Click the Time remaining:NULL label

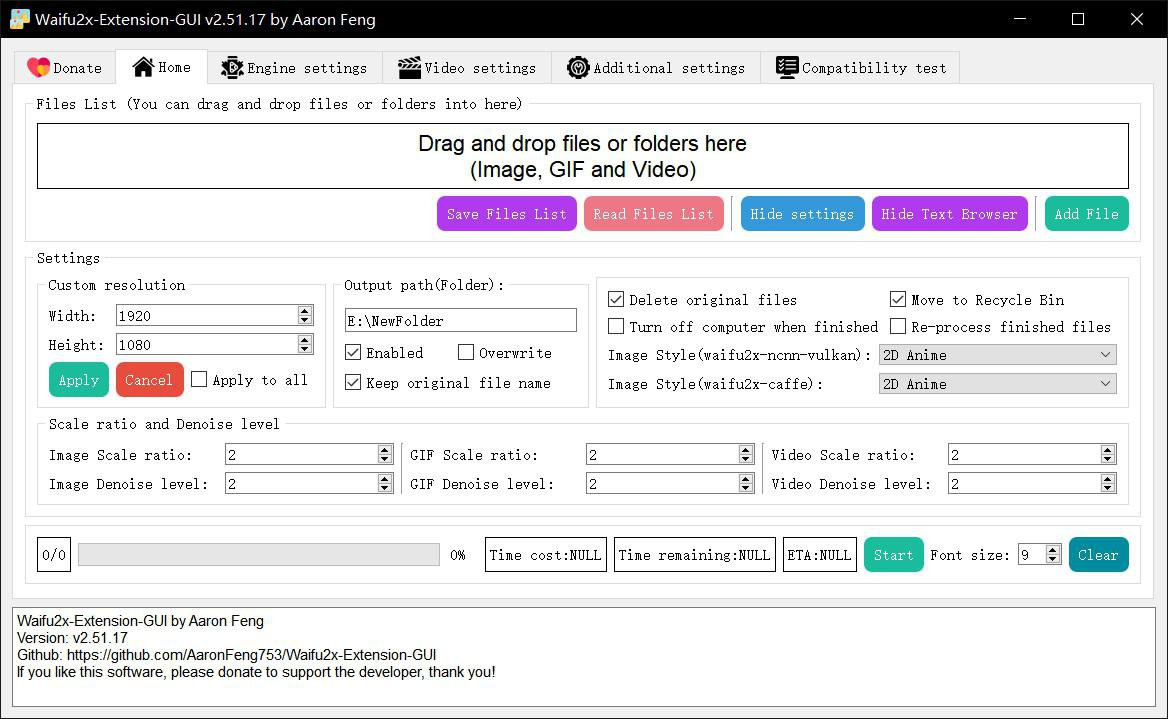pos(694,554)
